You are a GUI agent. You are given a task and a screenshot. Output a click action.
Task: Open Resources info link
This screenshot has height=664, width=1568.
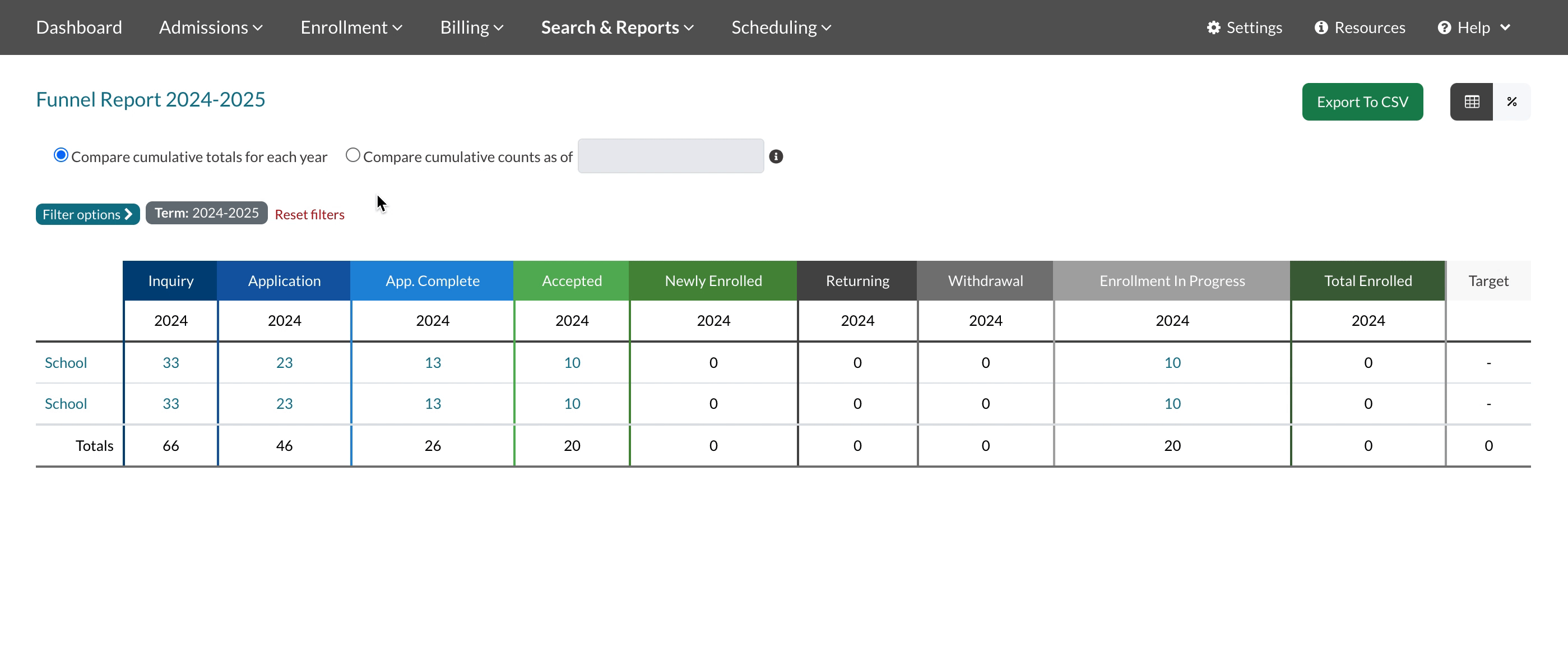tap(1360, 27)
